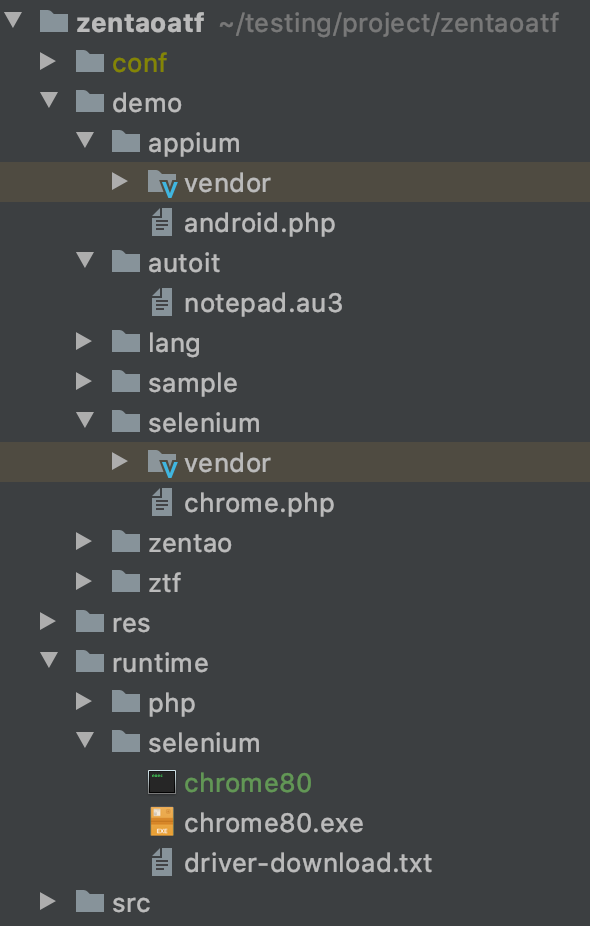This screenshot has height=926, width=590.
Task: Click the android.php file icon
Action: click(x=162, y=223)
